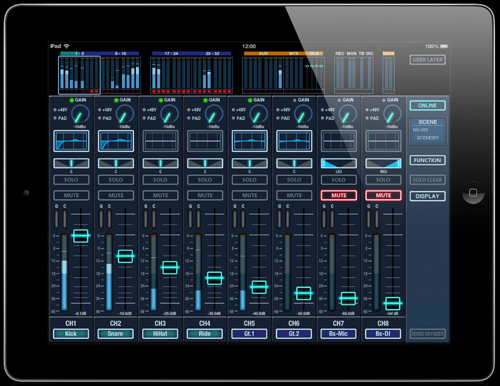This screenshot has width=500, height=386.
Task: Click the FUNCTION button
Action: pos(428,160)
